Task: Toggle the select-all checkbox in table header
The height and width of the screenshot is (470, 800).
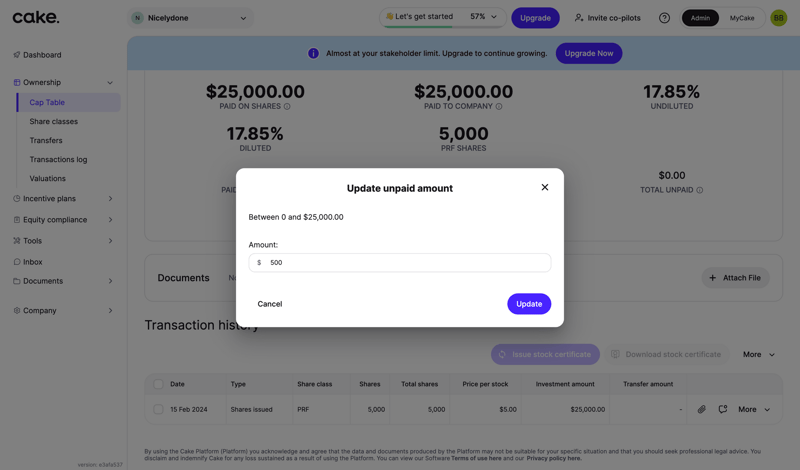Action: pos(158,384)
